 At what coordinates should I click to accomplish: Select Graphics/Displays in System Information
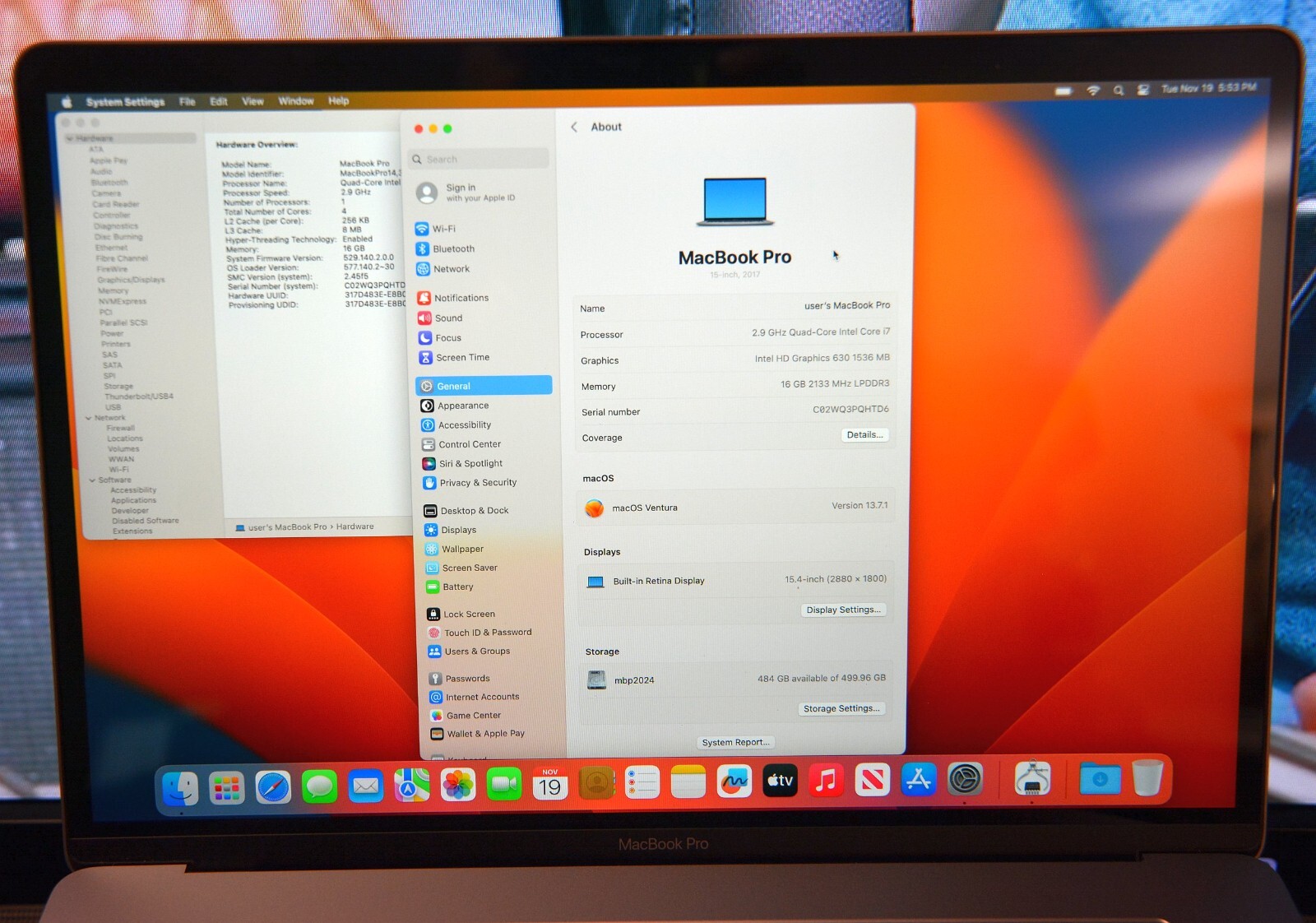click(x=131, y=280)
